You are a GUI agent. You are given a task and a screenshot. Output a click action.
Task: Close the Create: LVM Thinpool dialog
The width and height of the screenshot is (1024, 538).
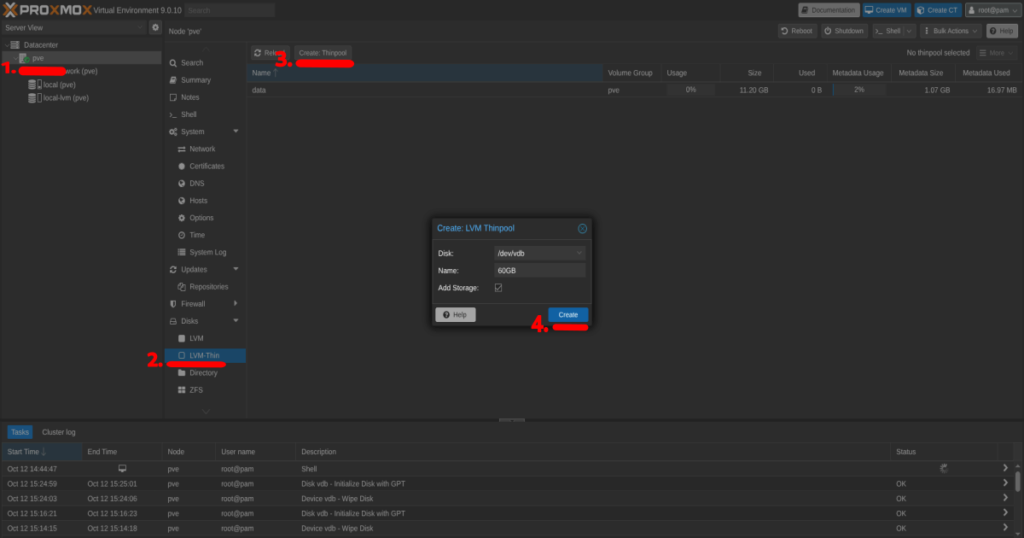coord(582,228)
